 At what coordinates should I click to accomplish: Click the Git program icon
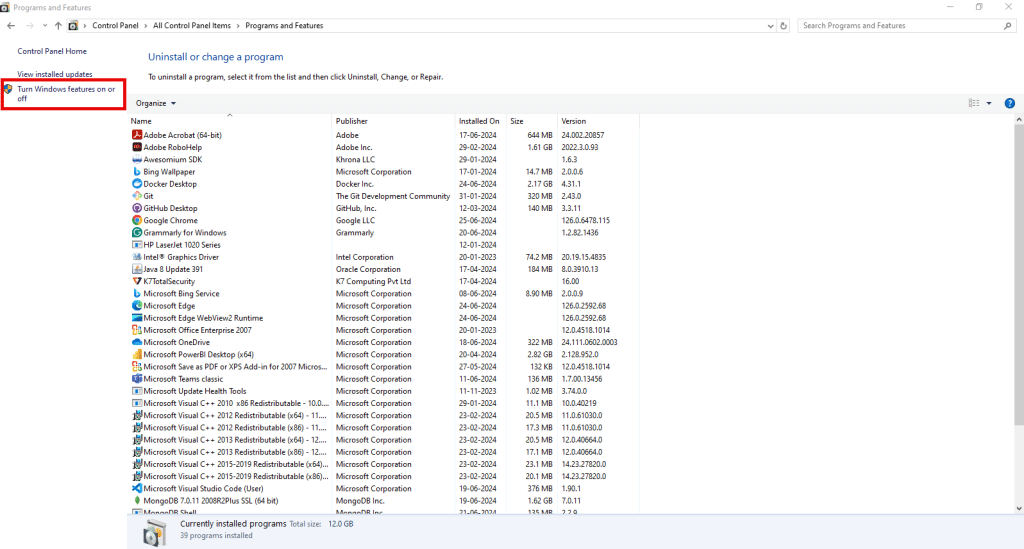[x=136, y=196]
